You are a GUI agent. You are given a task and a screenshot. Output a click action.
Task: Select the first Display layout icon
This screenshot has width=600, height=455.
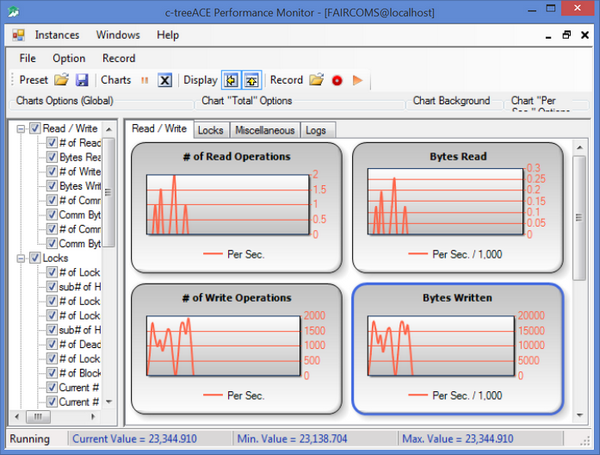231,80
